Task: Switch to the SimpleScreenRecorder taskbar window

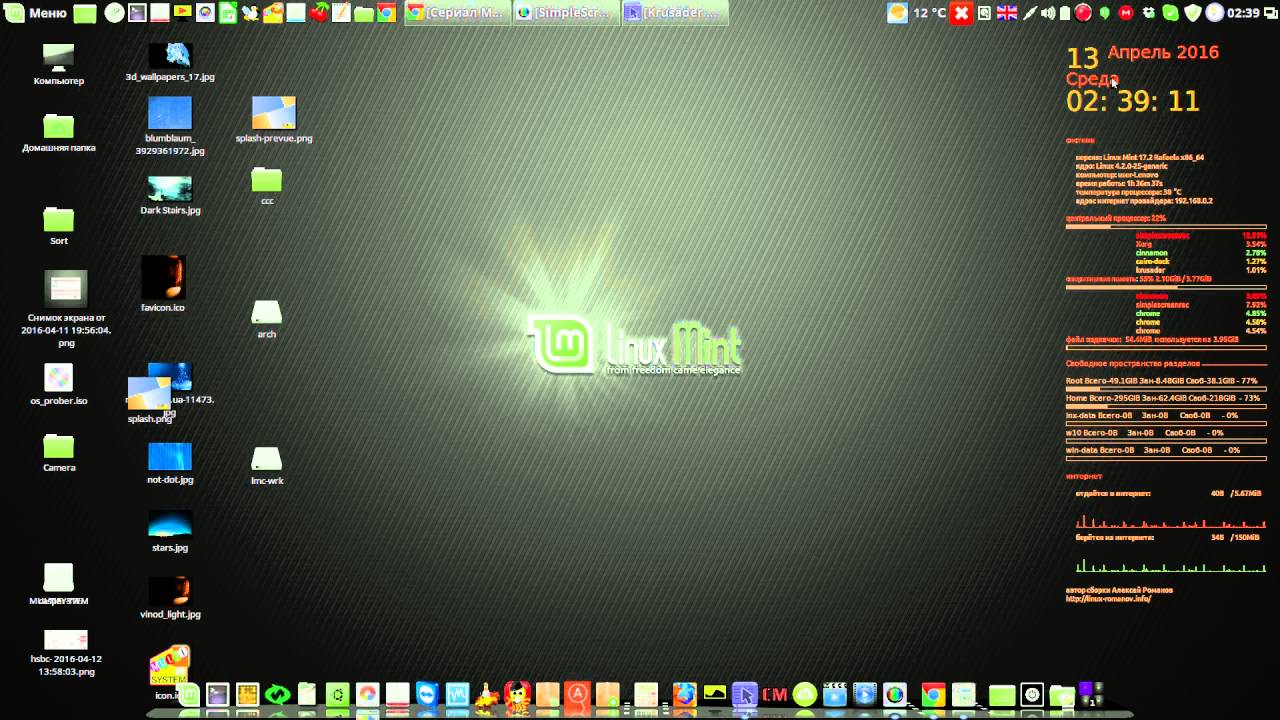Action: pos(564,13)
